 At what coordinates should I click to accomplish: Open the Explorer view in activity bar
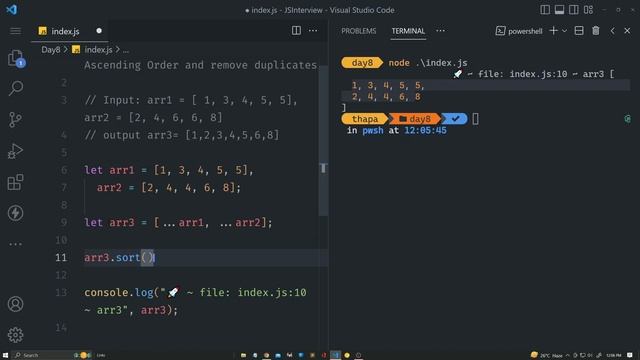[16, 58]
